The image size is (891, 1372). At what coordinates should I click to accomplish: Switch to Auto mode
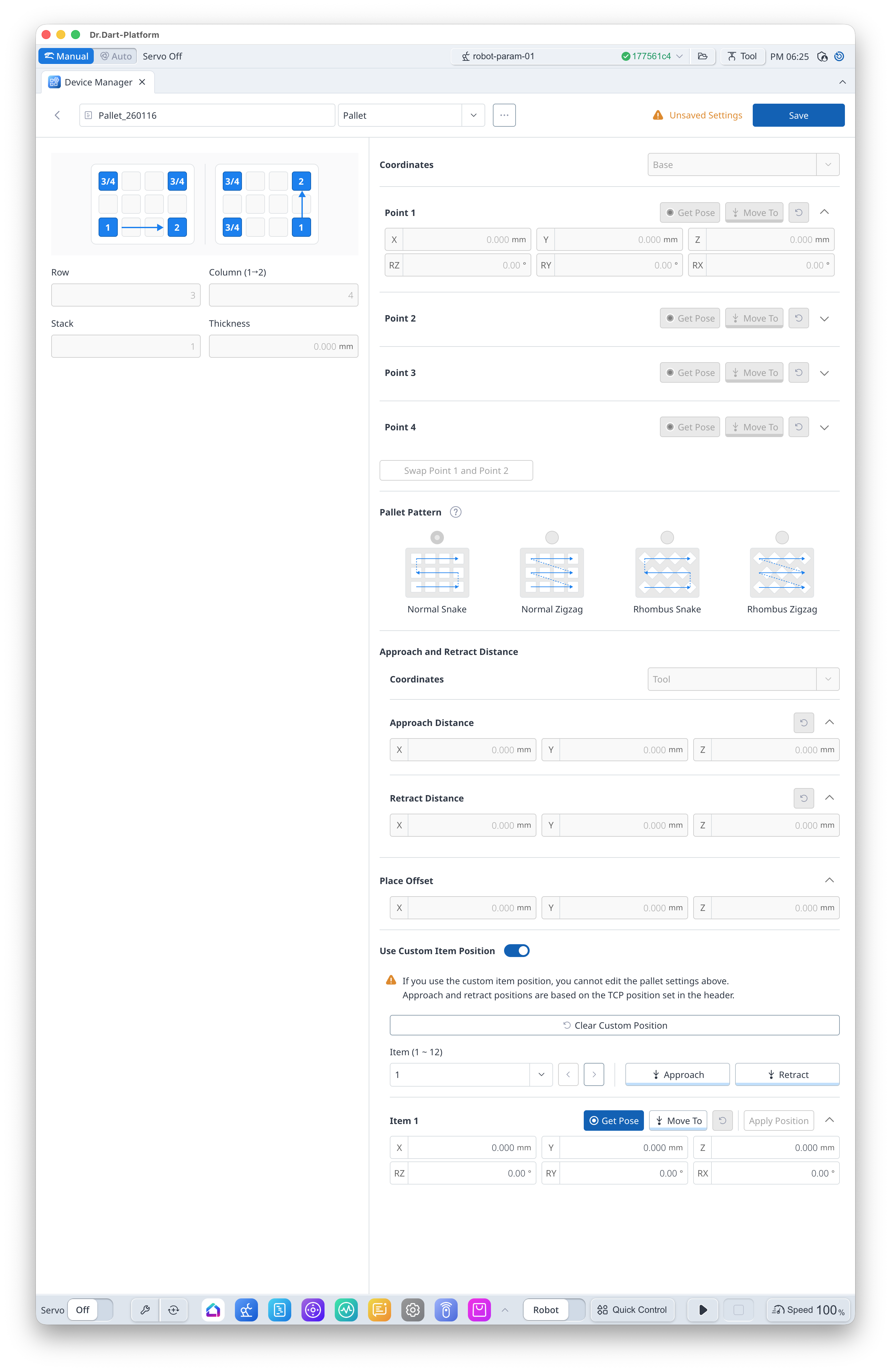(116, 56)
